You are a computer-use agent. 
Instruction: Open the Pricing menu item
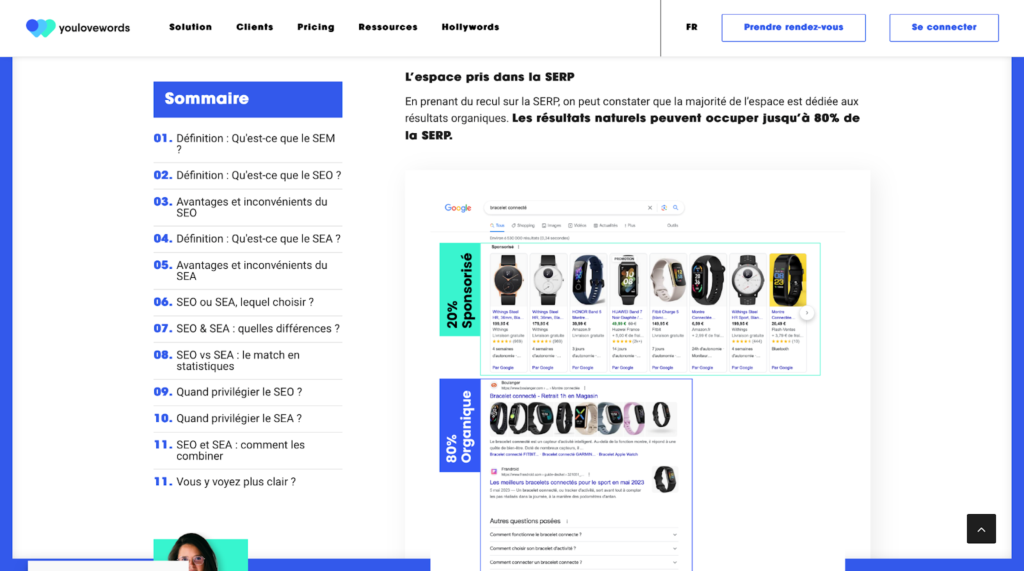(316, 27)
